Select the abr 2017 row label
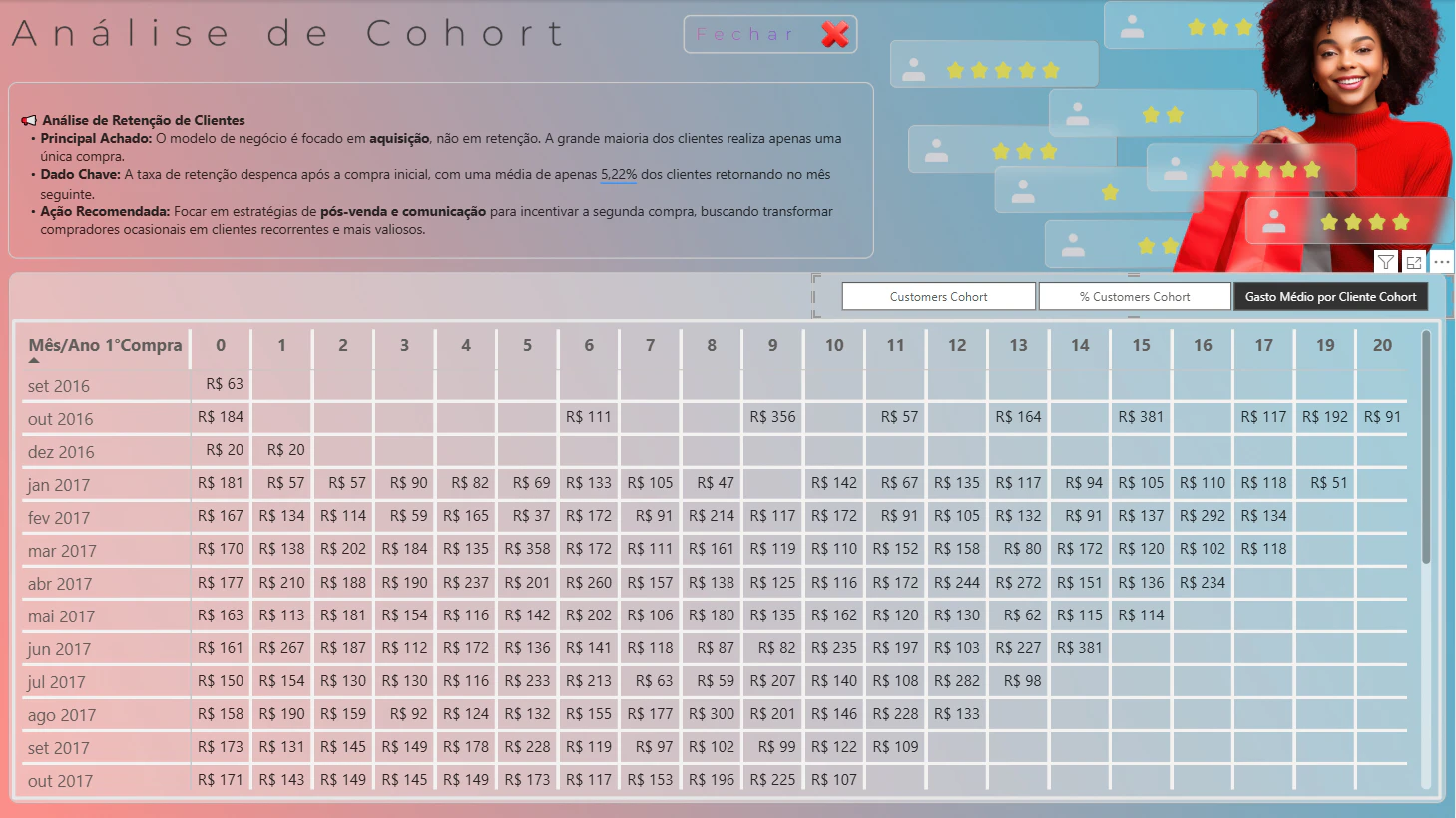This screenshot has width=1456, height=818. 60,584
